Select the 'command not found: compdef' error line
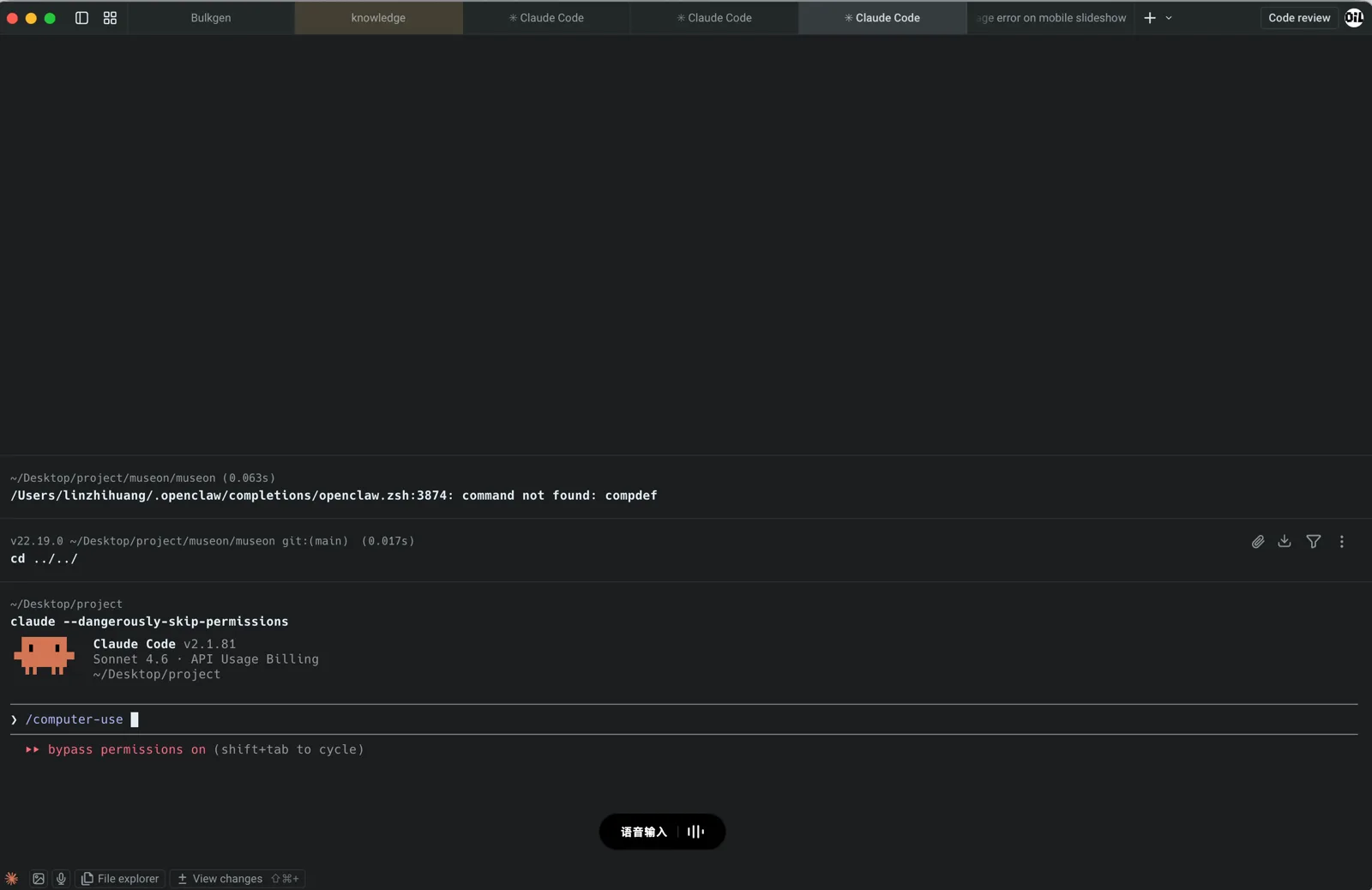 tap(334, 496)
